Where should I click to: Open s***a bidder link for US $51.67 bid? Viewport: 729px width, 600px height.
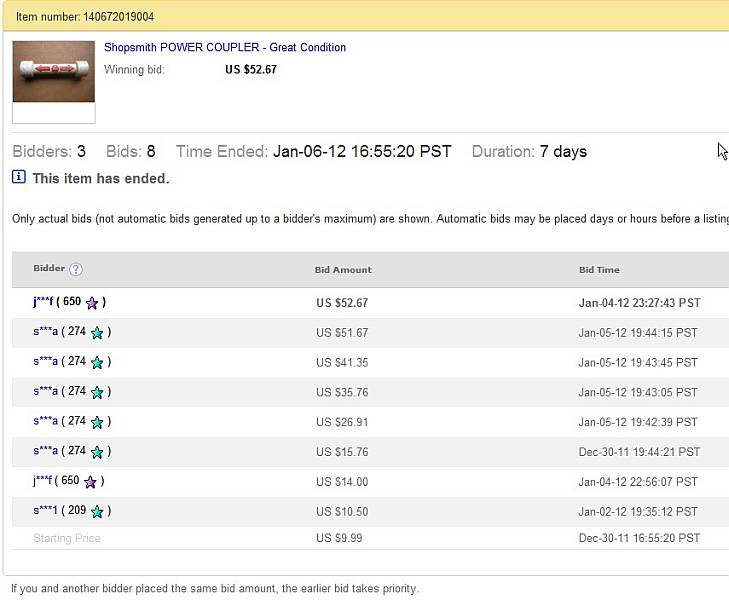point(46,331)
